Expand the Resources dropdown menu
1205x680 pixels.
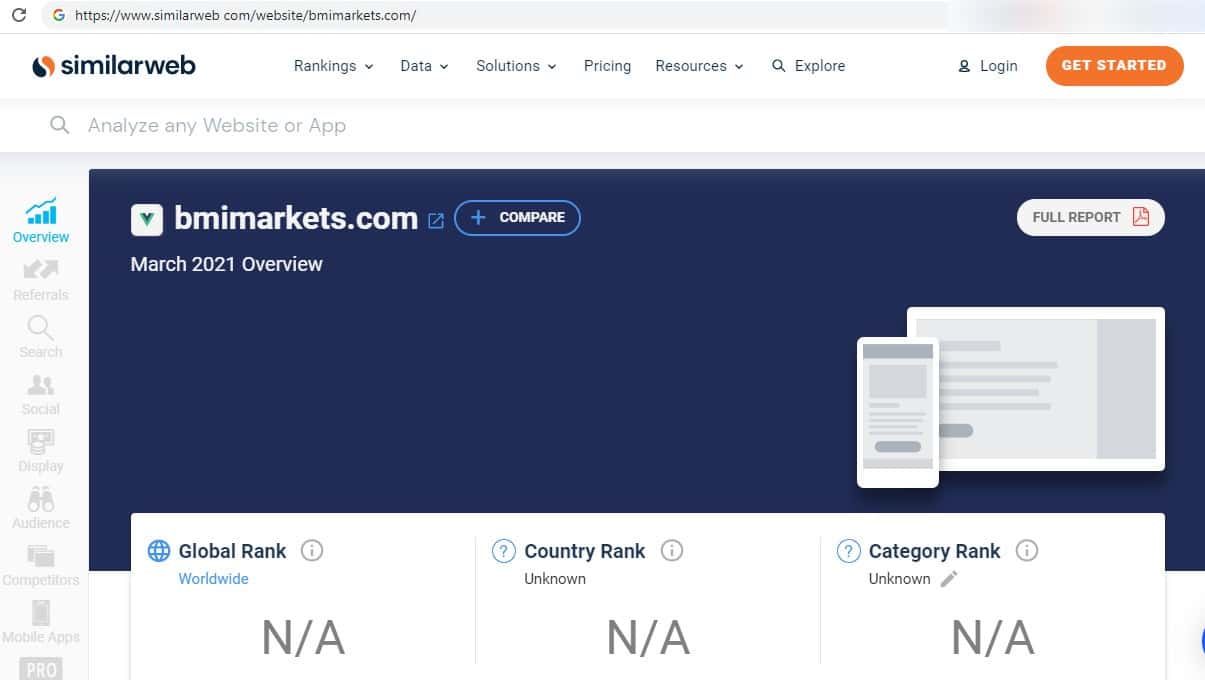(699, 66)
